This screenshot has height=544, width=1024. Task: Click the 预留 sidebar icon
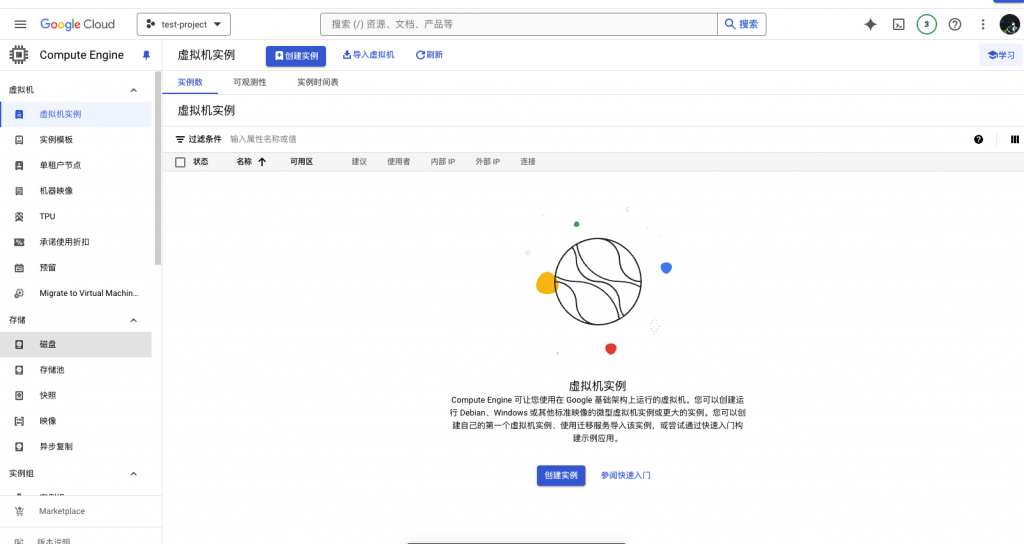point(19,268)
